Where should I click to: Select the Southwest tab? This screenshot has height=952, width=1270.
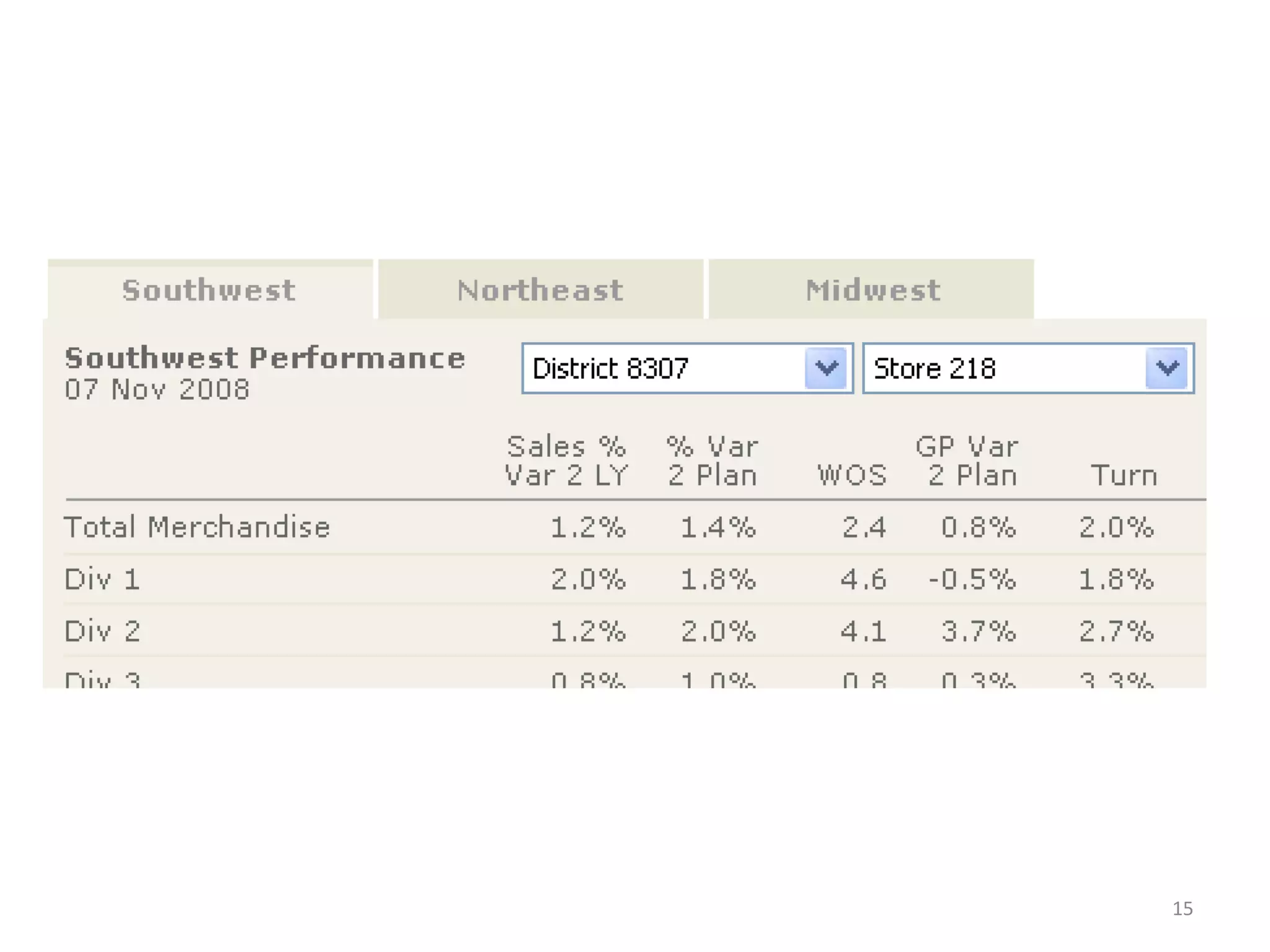coord(209,290)
